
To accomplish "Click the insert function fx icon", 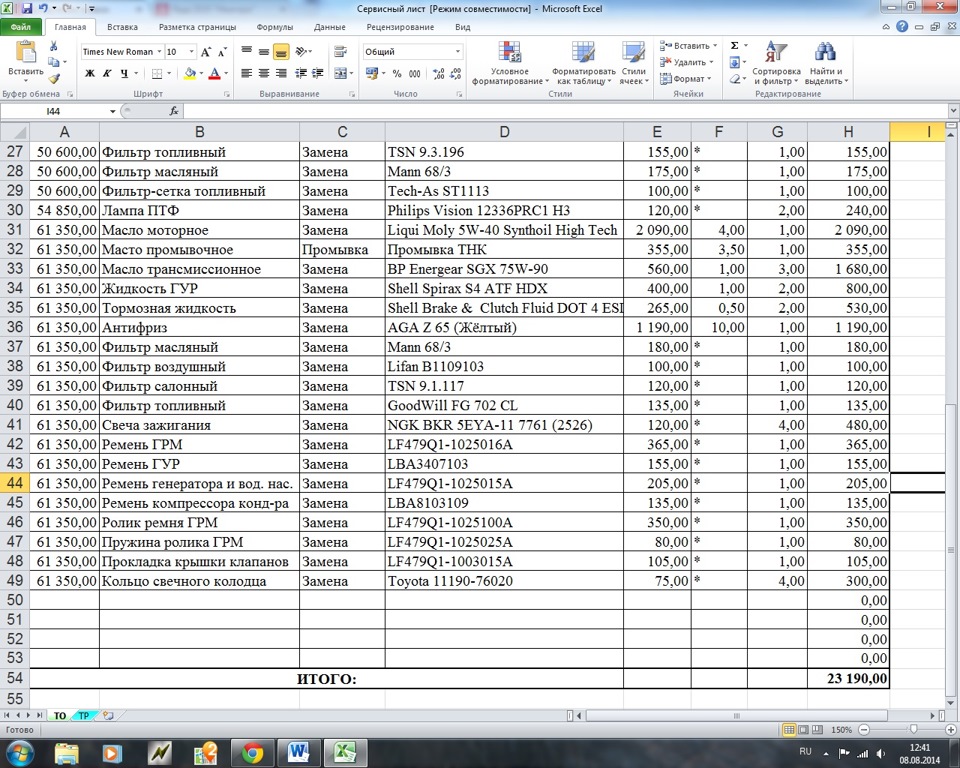I will tap(174, 111).
